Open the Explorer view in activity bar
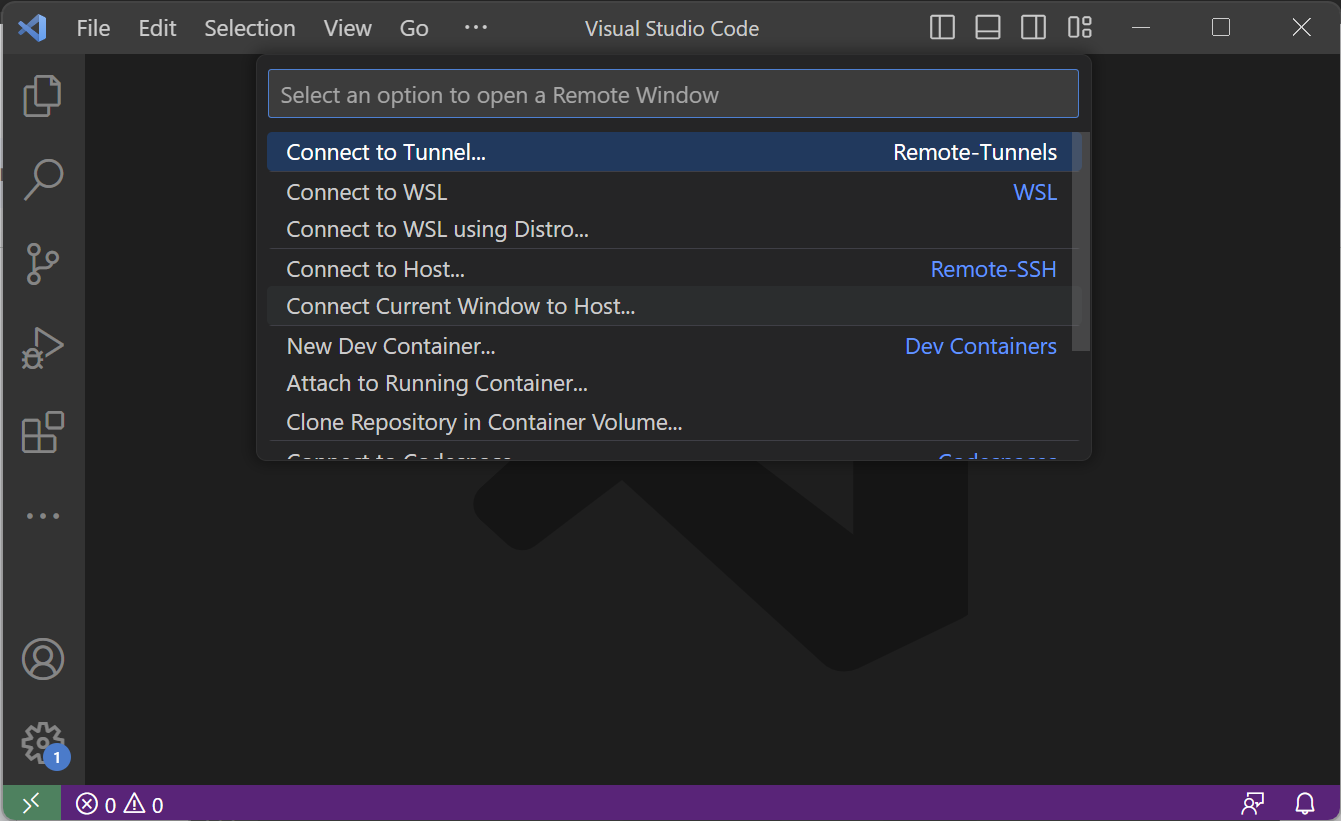 point(42,96)
